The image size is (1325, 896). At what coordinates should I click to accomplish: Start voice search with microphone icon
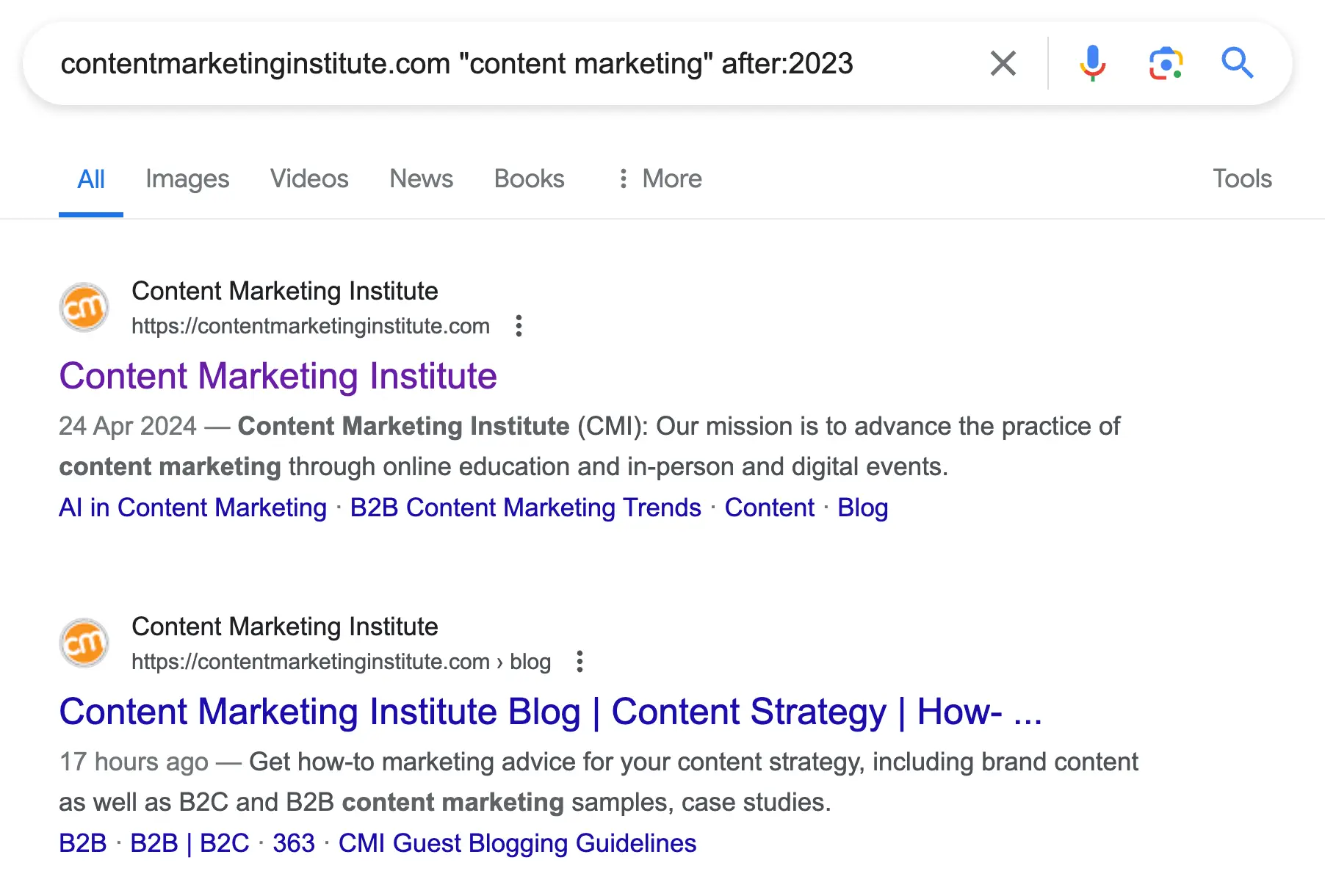point(1092,63)
